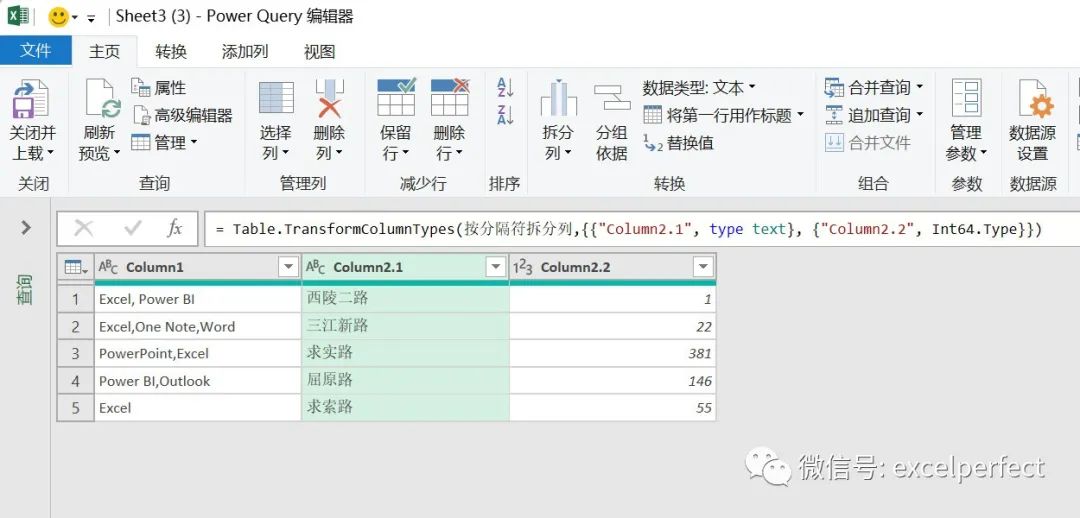Image resolution: width=1080 pixels, height=518 pixels.
Task: Open the File tab (文件)
Action: click(x=36, y=51)
